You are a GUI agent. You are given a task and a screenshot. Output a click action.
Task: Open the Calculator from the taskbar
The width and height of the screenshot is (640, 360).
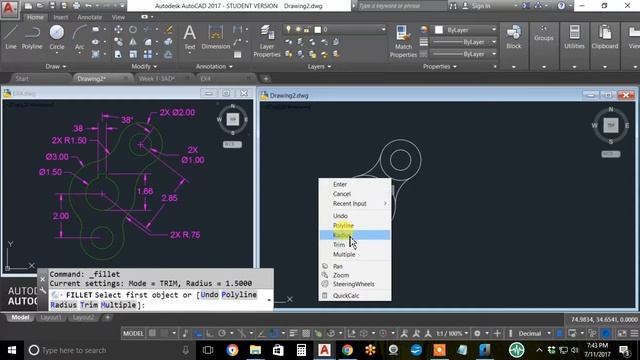301,350
